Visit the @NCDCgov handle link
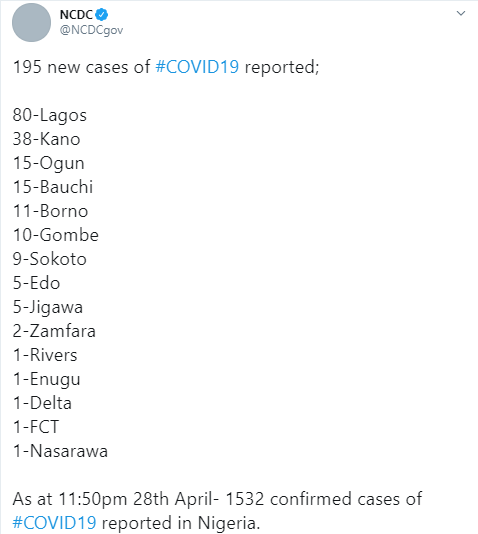478x534 pixels. point(91,30)
